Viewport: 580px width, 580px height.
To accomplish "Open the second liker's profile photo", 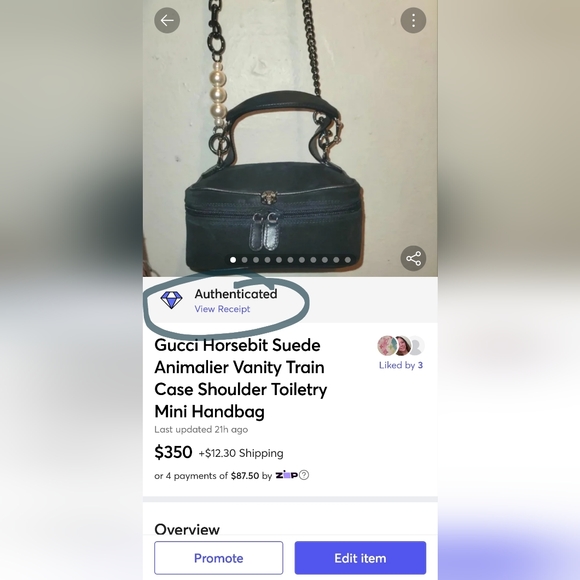I will click(x=402, y=345).
